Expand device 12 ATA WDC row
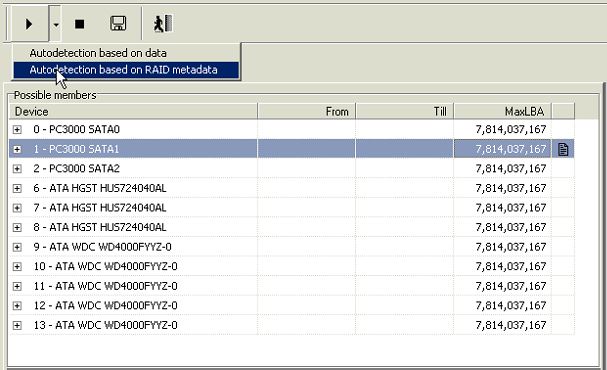This screenshot has width=607, height=370. click(x=17, y=305)
